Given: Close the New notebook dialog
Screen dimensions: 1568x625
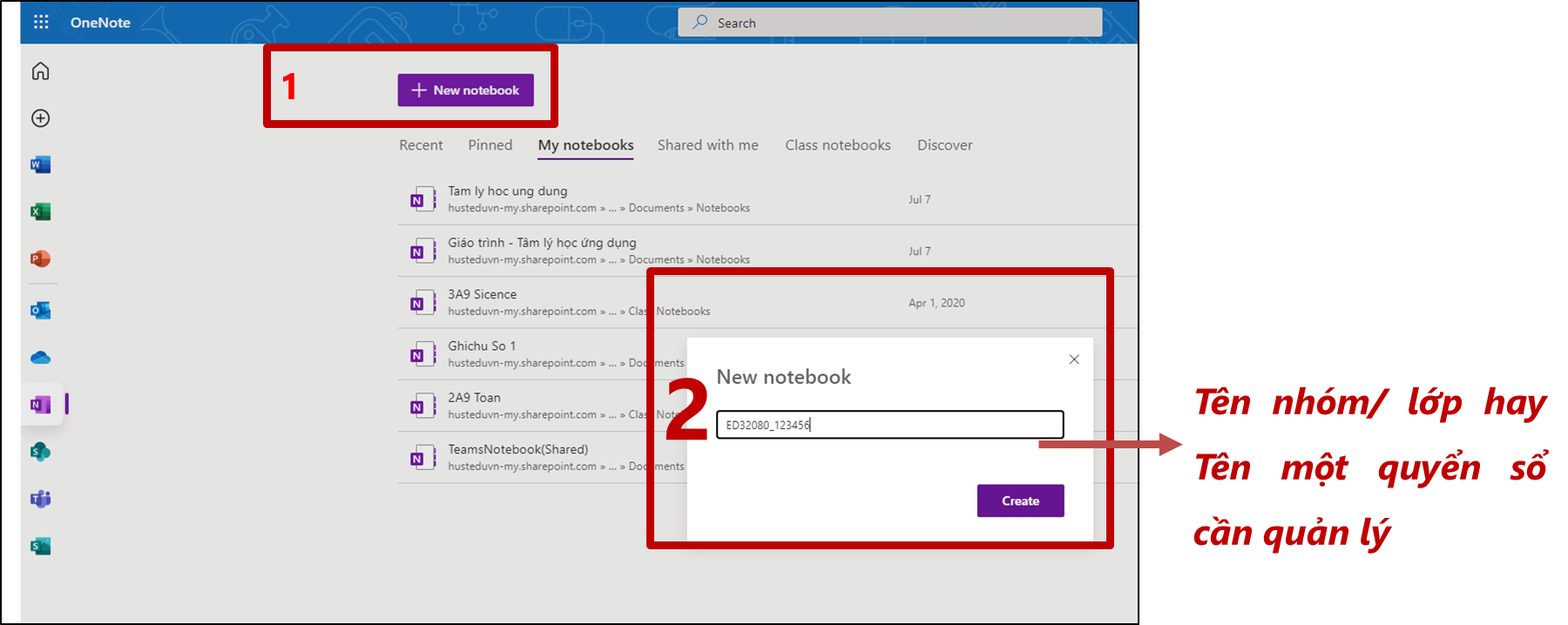Looking at the screenshot, I should (1074, 360).
